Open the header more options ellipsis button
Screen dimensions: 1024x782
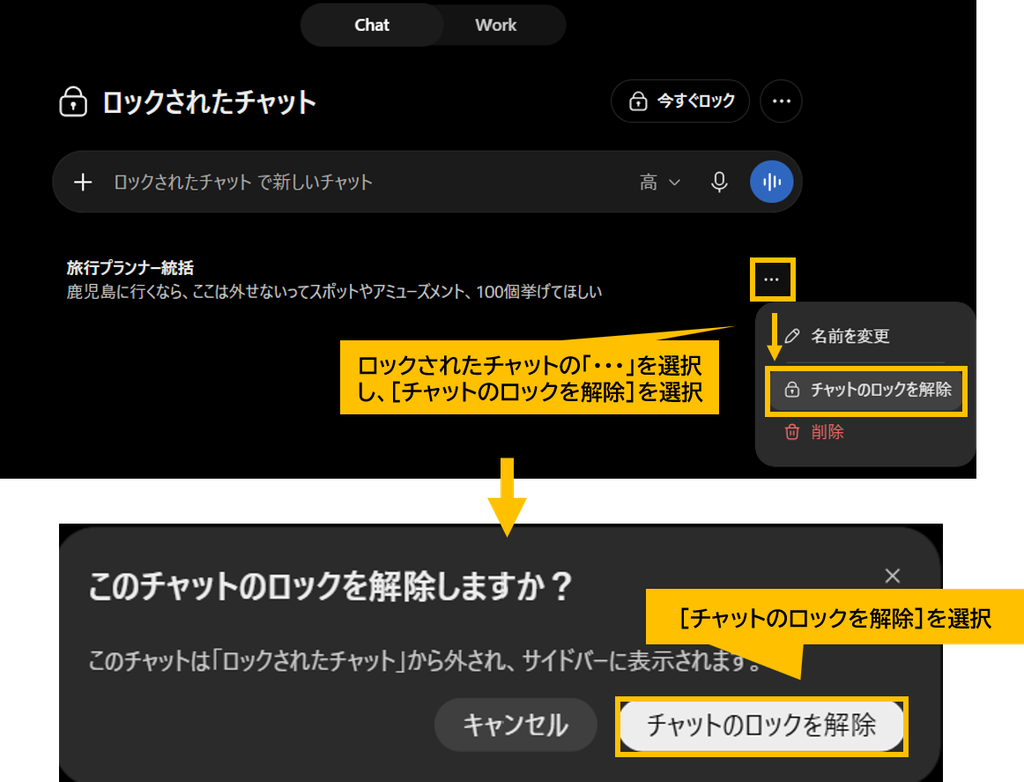[781, 101]
